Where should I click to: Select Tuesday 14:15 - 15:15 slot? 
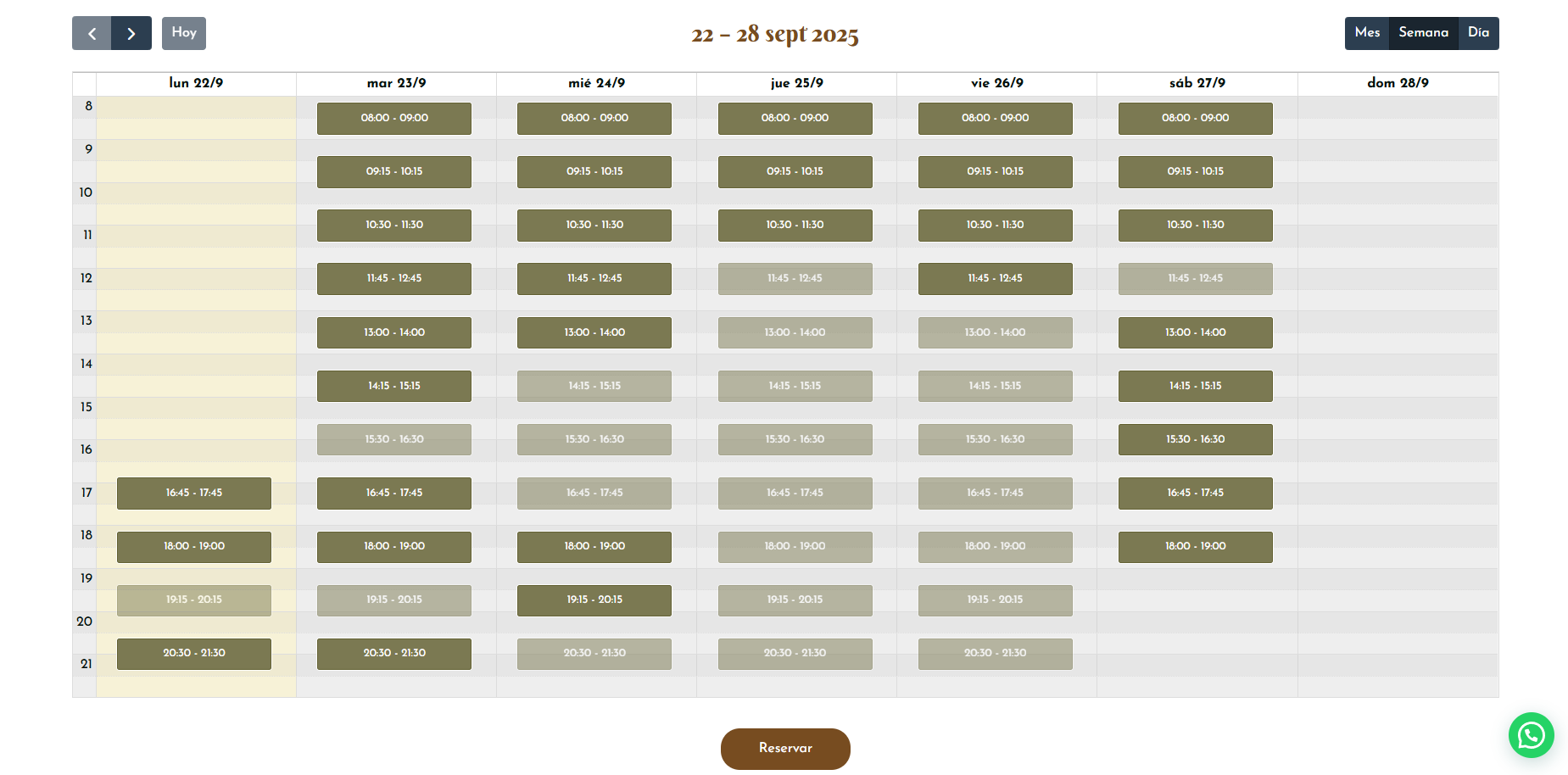coord(394,386)
